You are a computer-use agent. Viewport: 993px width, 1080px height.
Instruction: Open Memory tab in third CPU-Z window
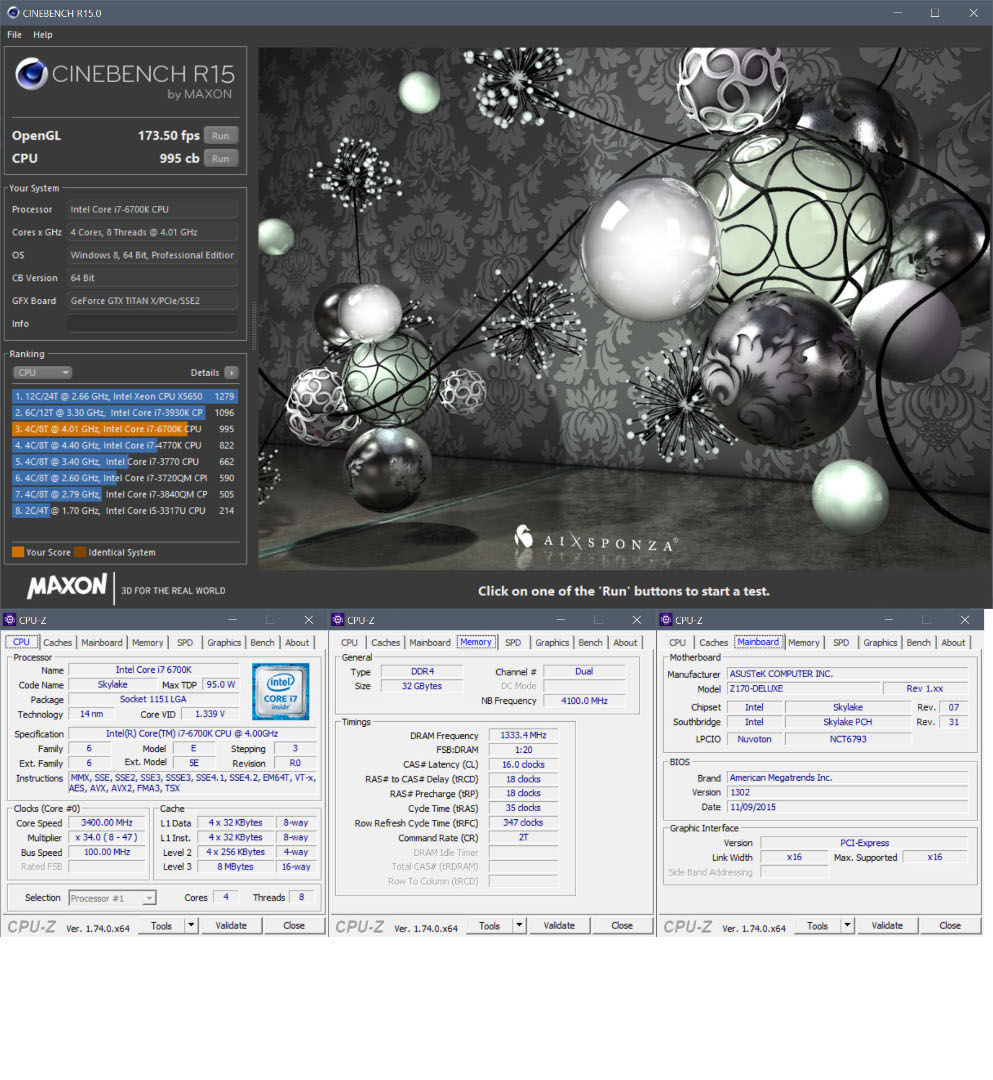804,643
